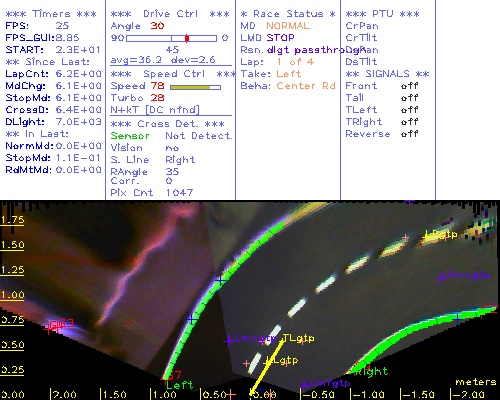Select the green Left lane label

[179, 385]
